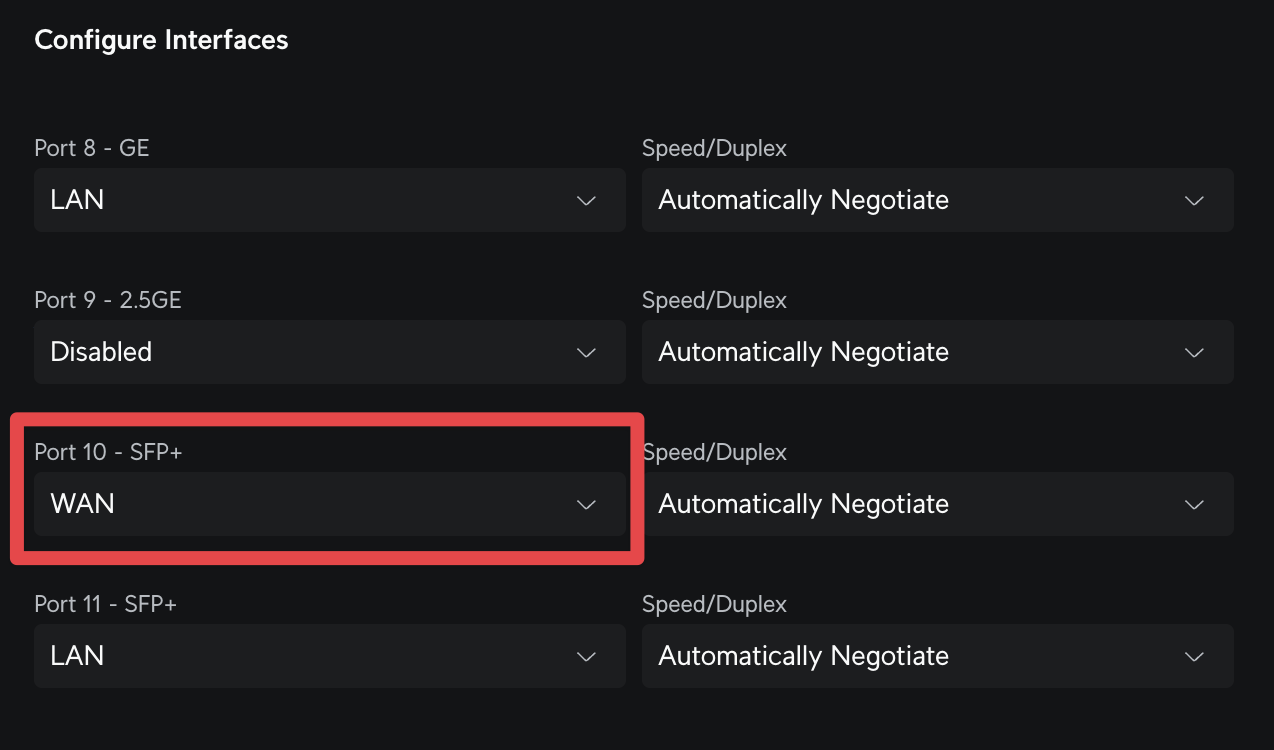Click the chevron in Port 9 Speed/Duplex dropdown
The height and width of the screenshot is (750, 1274).
coord(1194,353)
